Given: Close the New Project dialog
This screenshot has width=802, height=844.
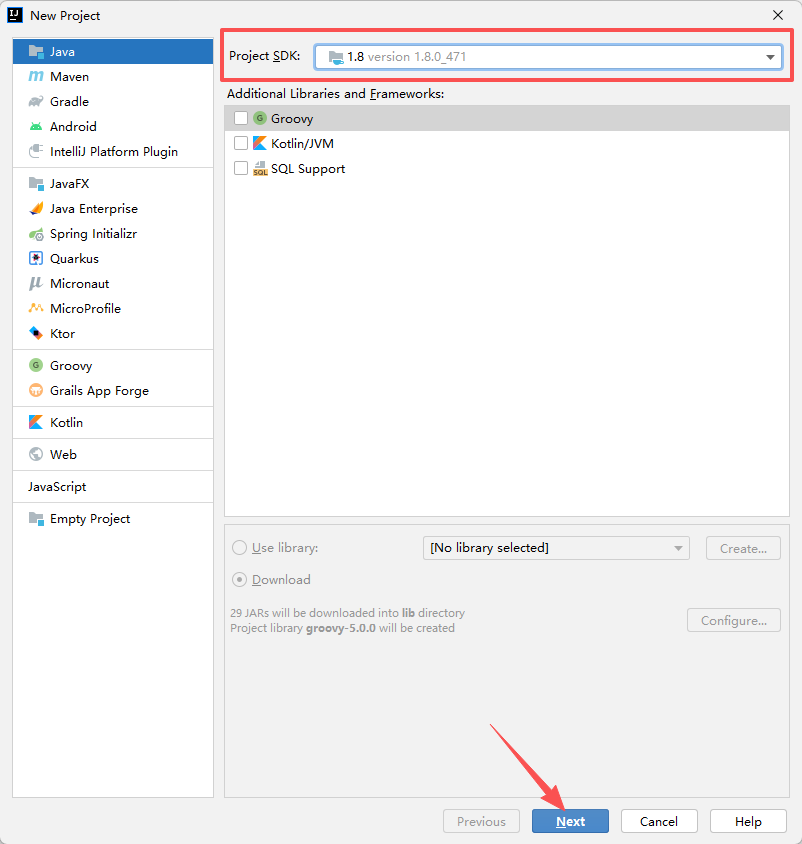Looking at the screenshot, I should tap(778, 15).
